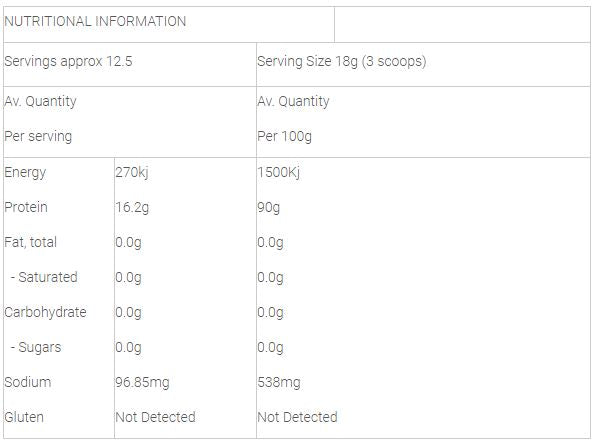
Task: Select Gluten's Not Detected per 100g value
Action: tap(297, 417)
